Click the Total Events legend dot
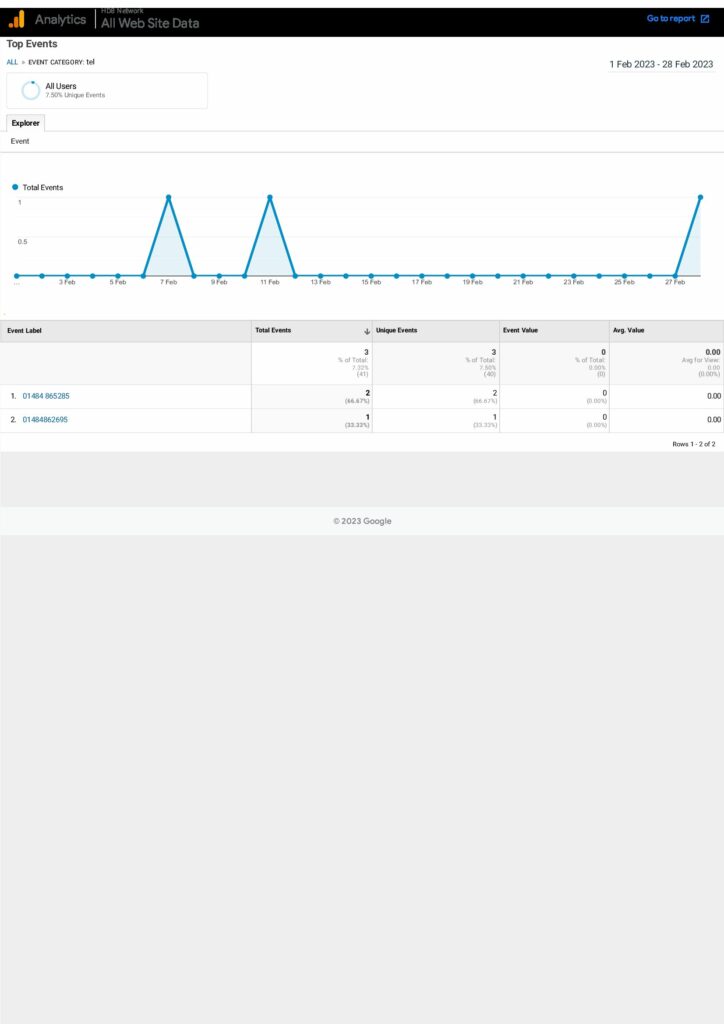The height and width of the screenshot is (1024, 724). point(15,187)
